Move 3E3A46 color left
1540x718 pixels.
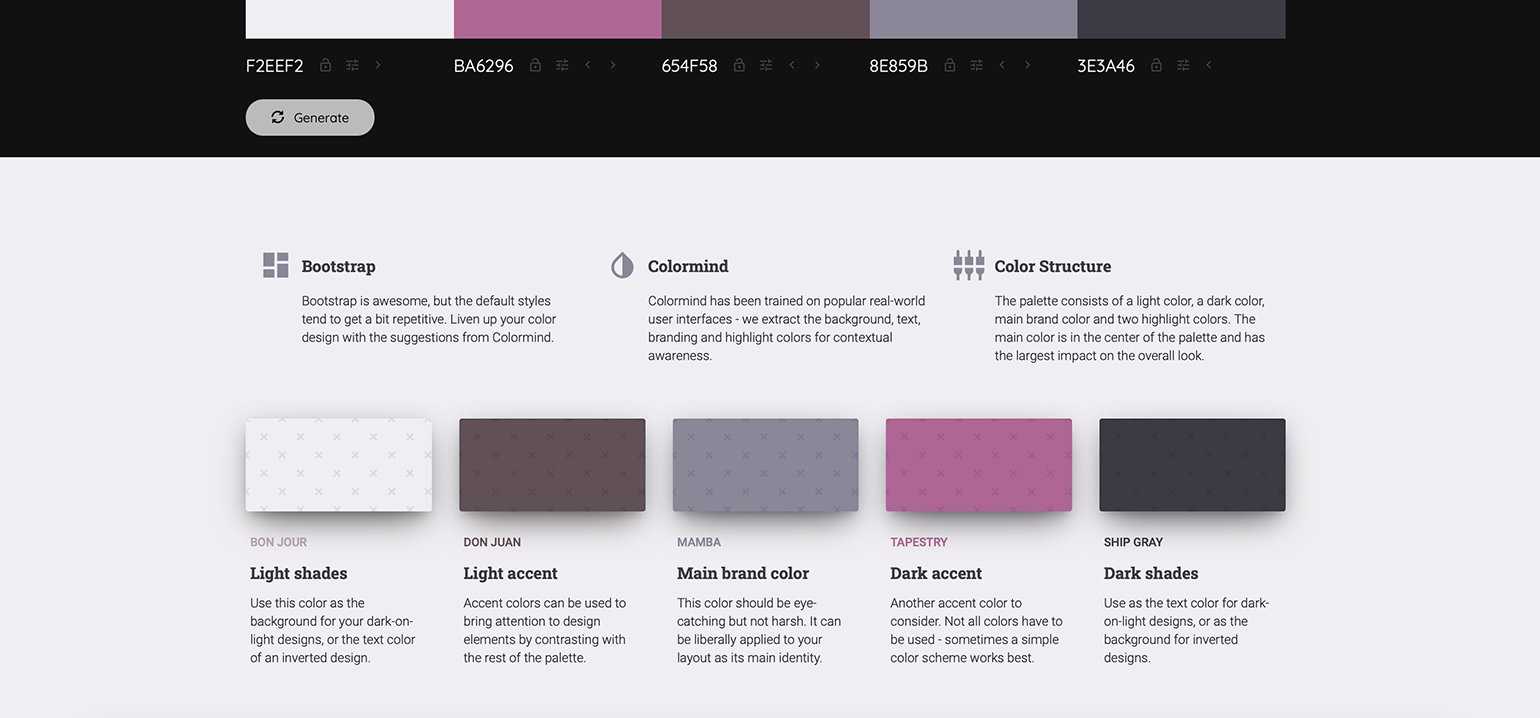(x=1208, y=65)
